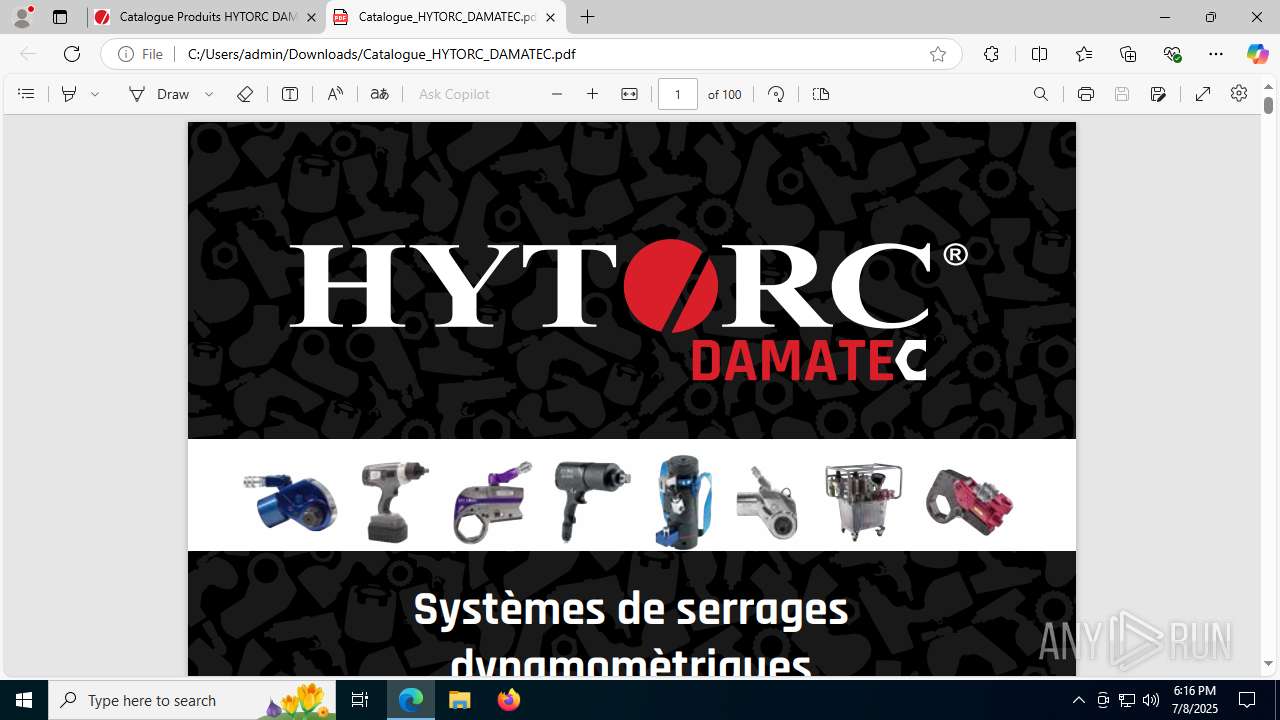
Task: Open PDF viewer settings gear
Action: (1239, 93)
